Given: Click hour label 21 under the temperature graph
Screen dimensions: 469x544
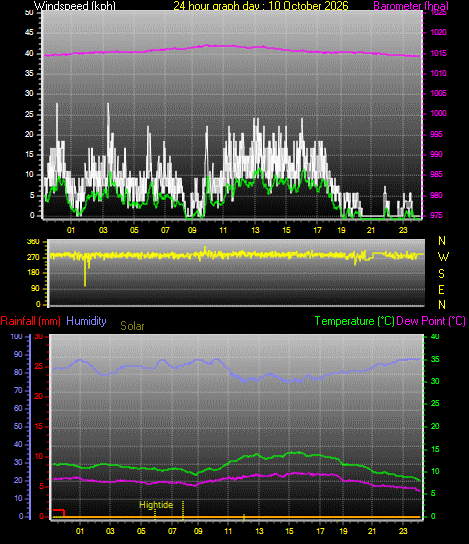Looking at the screenshot, I should click(x=372, y=531).
